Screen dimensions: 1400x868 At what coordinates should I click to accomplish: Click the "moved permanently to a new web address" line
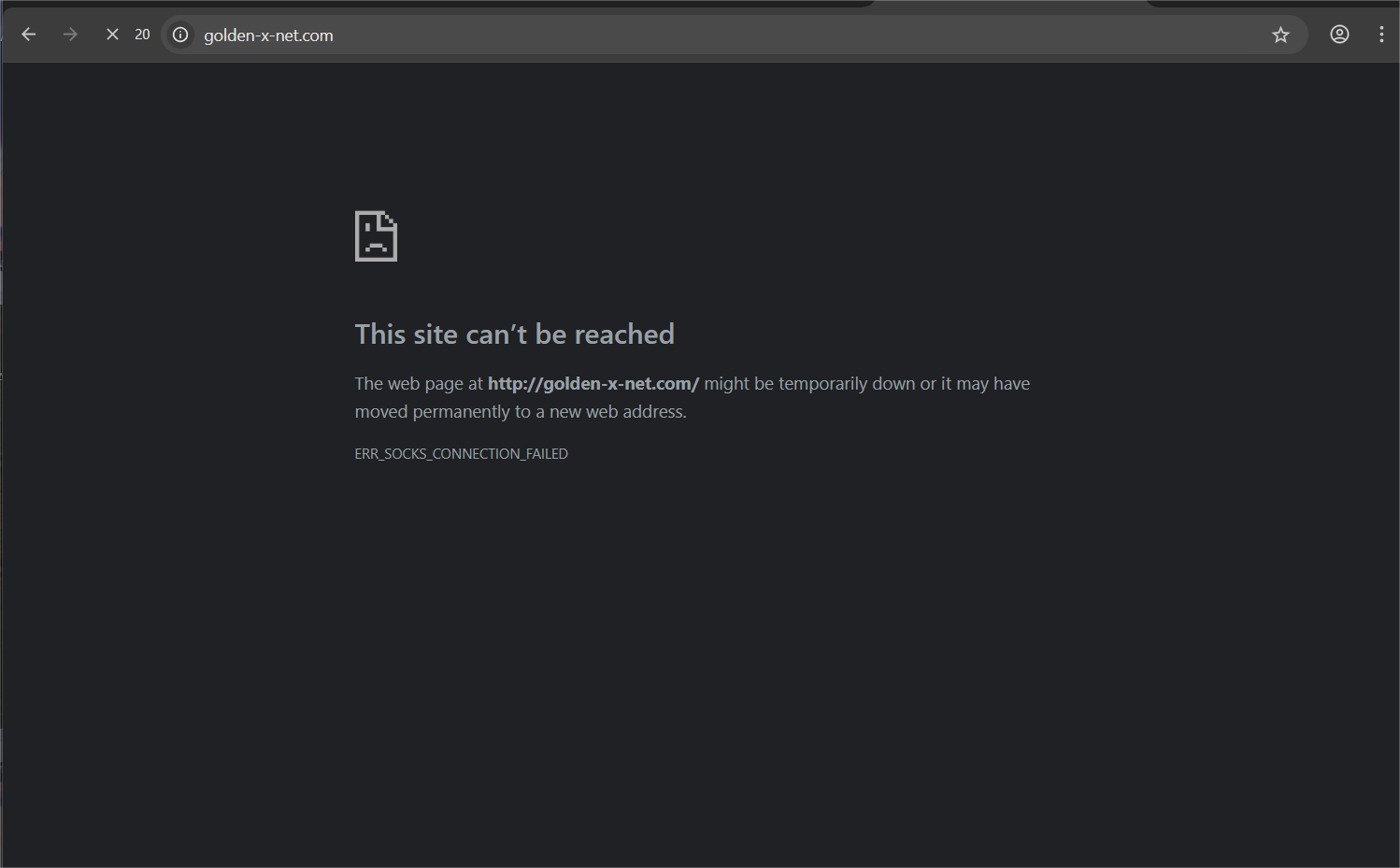[521, 412]
